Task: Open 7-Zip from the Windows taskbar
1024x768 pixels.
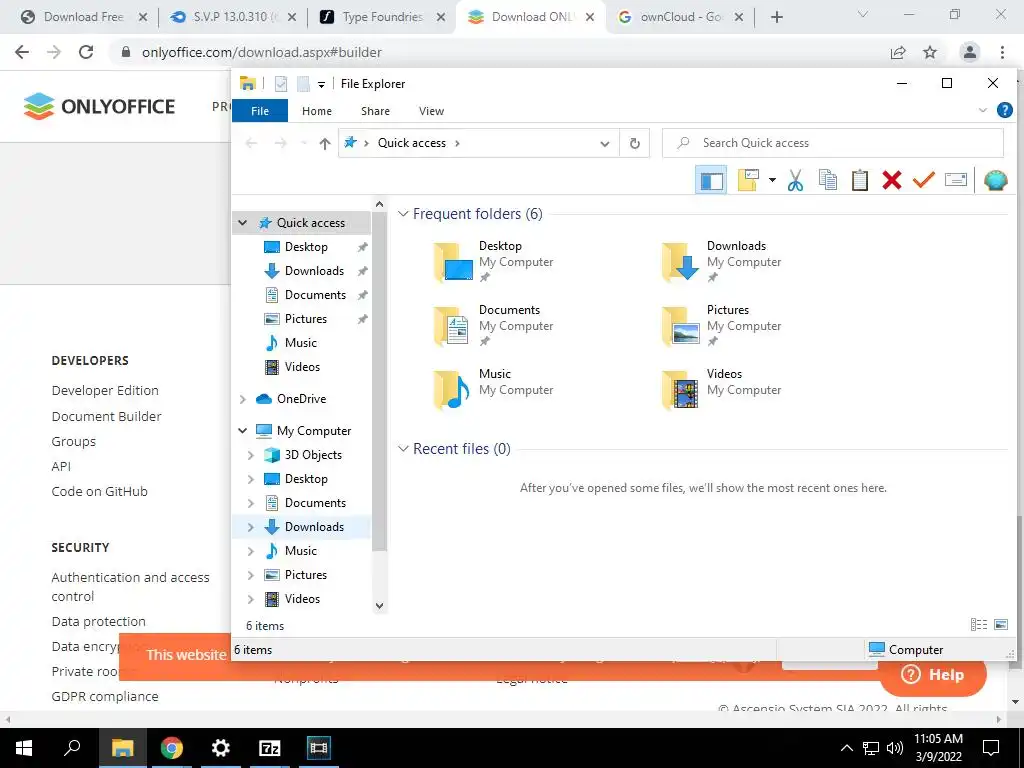Action: [x=270, y=748]
